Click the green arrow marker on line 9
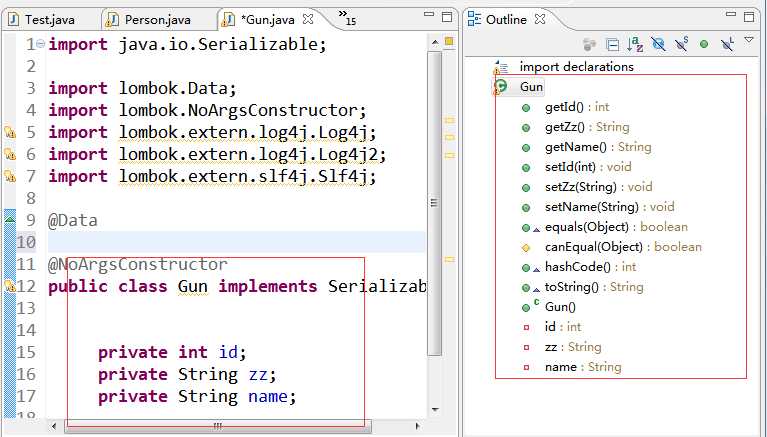 (x=10, y=220)
